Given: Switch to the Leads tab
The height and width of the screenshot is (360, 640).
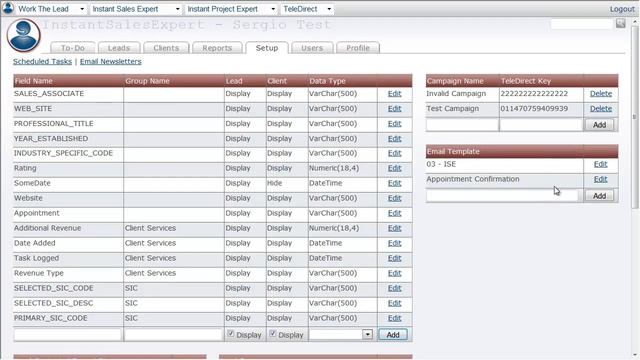Looking at the screenshot, I should (119, 48).
